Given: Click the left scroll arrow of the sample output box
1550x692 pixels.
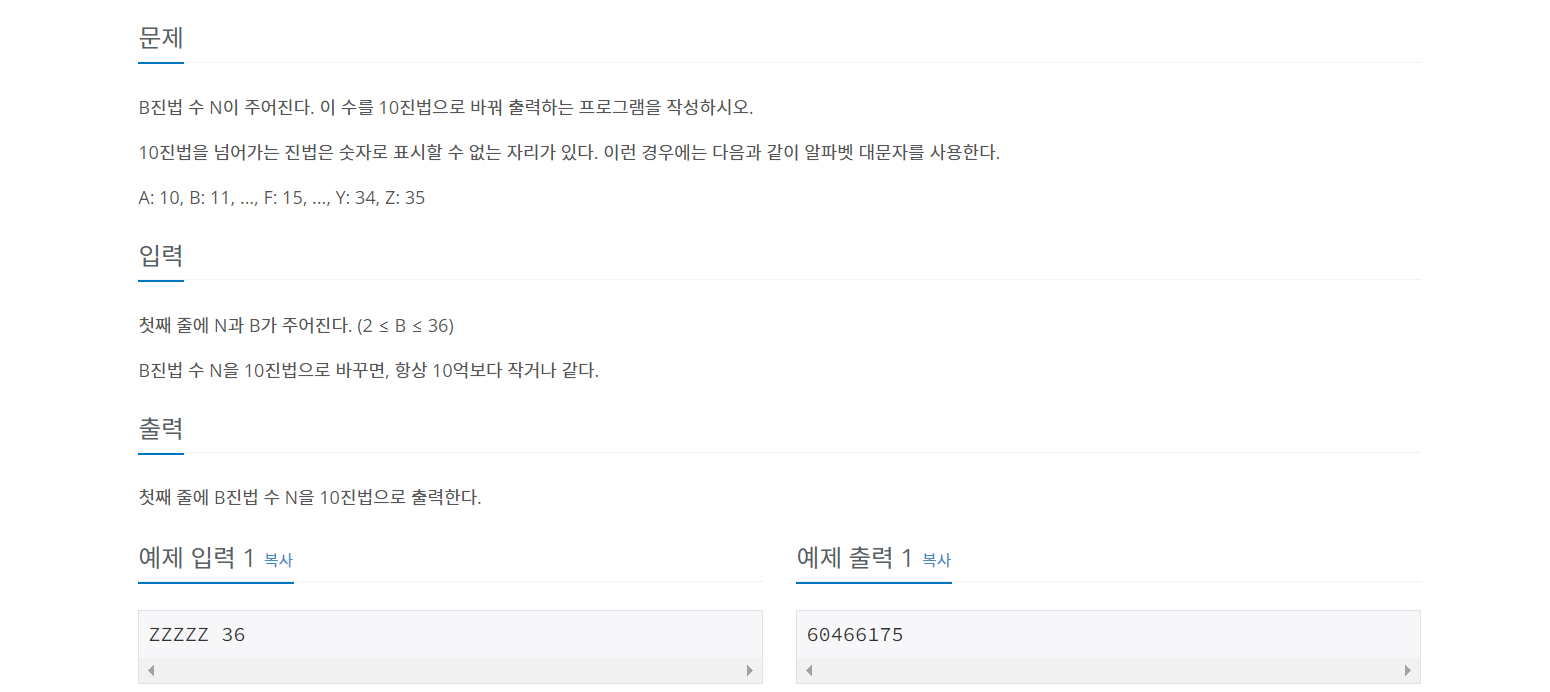Looking at the screenshot, I should 808,670.
